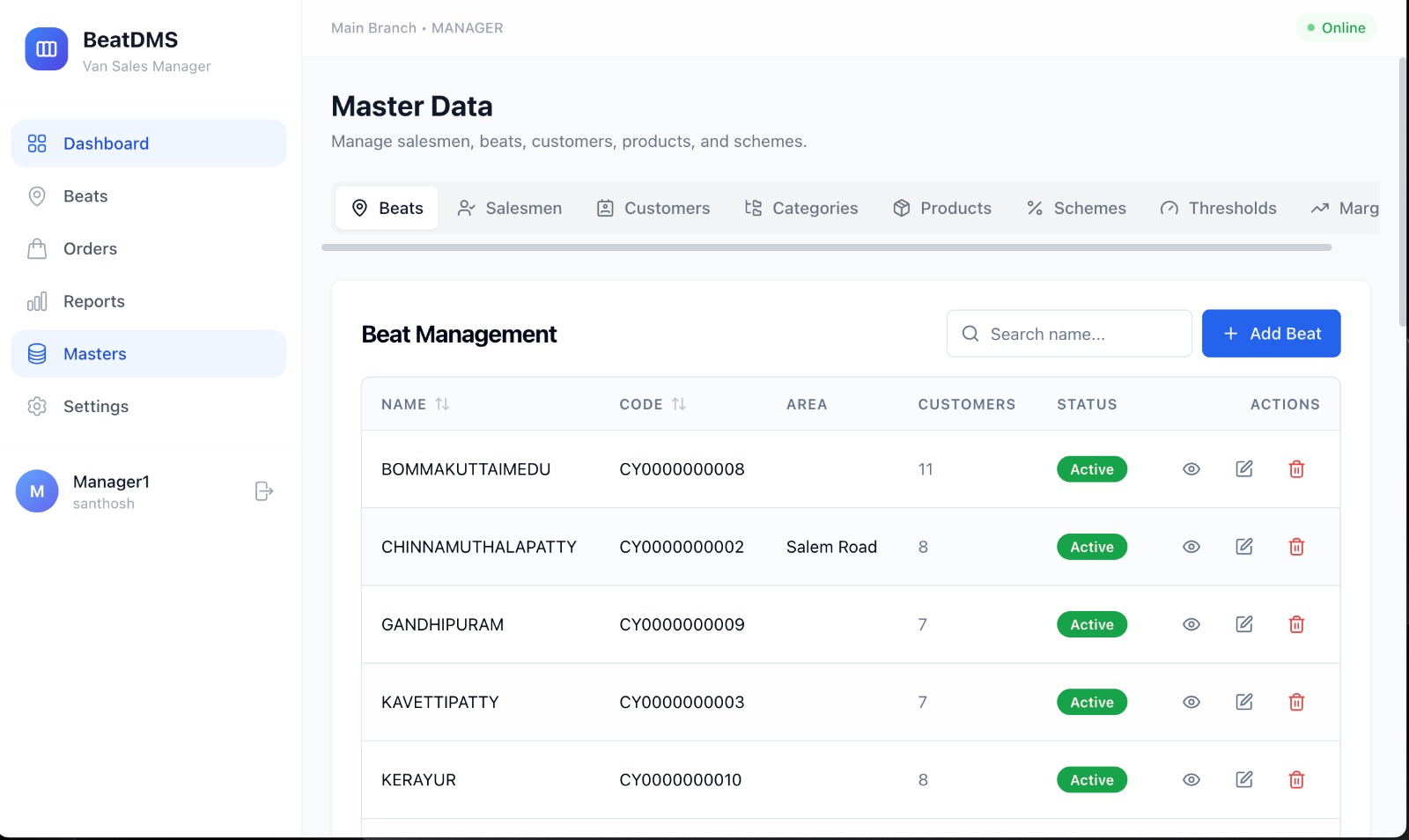This screenshot has height=840, width=1409.
Task: Delete the KERAYUR beat using the trash icon
Action: pyautogui.click(x=1296, y=779)
